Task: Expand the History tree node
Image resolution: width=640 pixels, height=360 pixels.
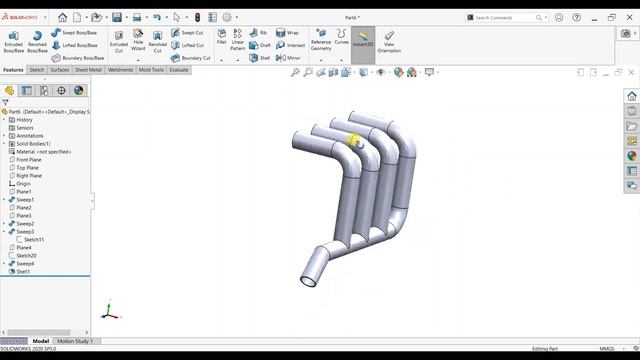Action: 4,120
